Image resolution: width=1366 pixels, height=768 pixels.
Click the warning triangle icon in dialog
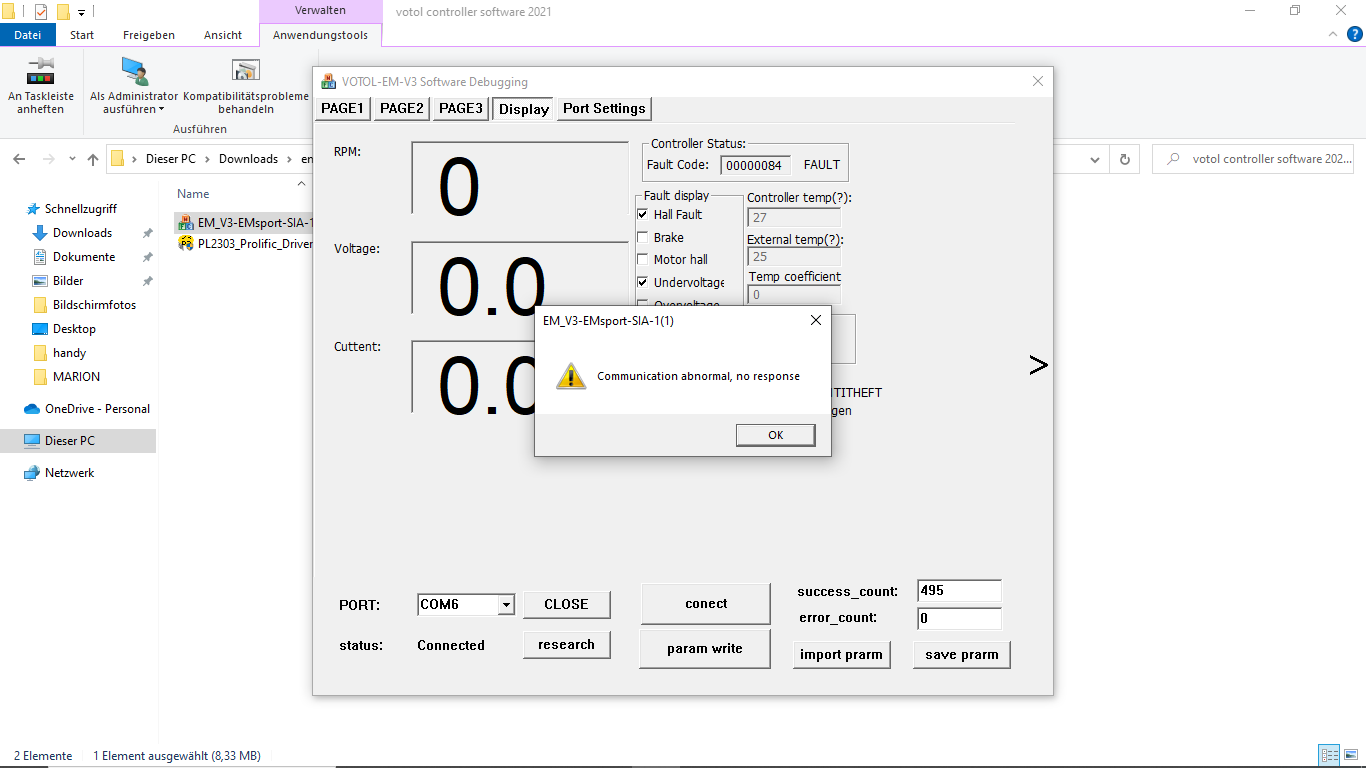click(571, 376)
